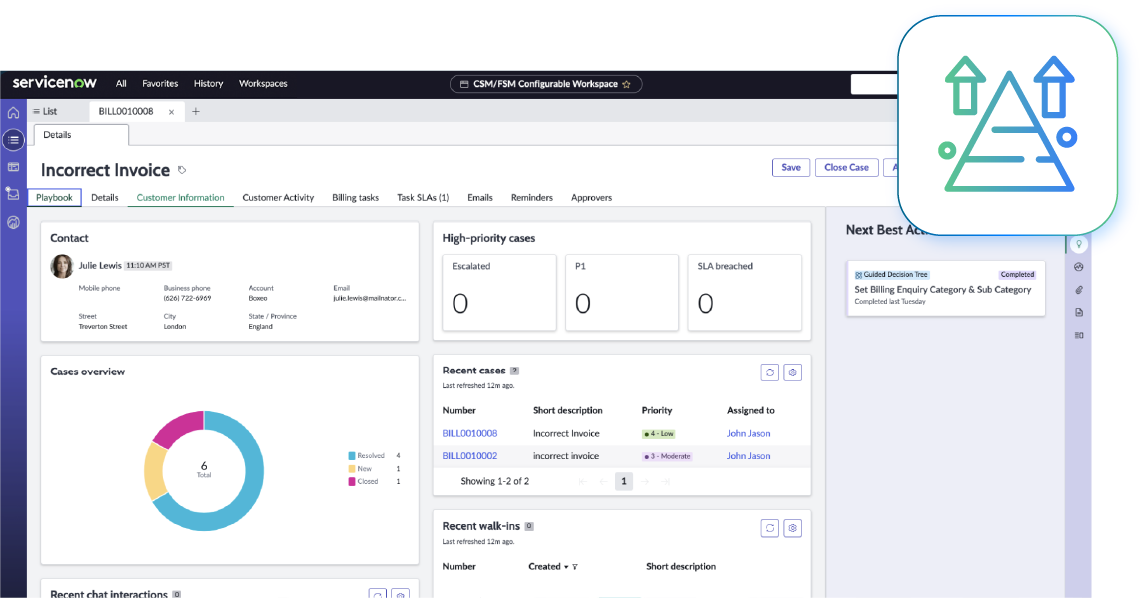Filter the Created column in walk-ins
This screenshot has height=598, width=1144.
tap(575, 567)
